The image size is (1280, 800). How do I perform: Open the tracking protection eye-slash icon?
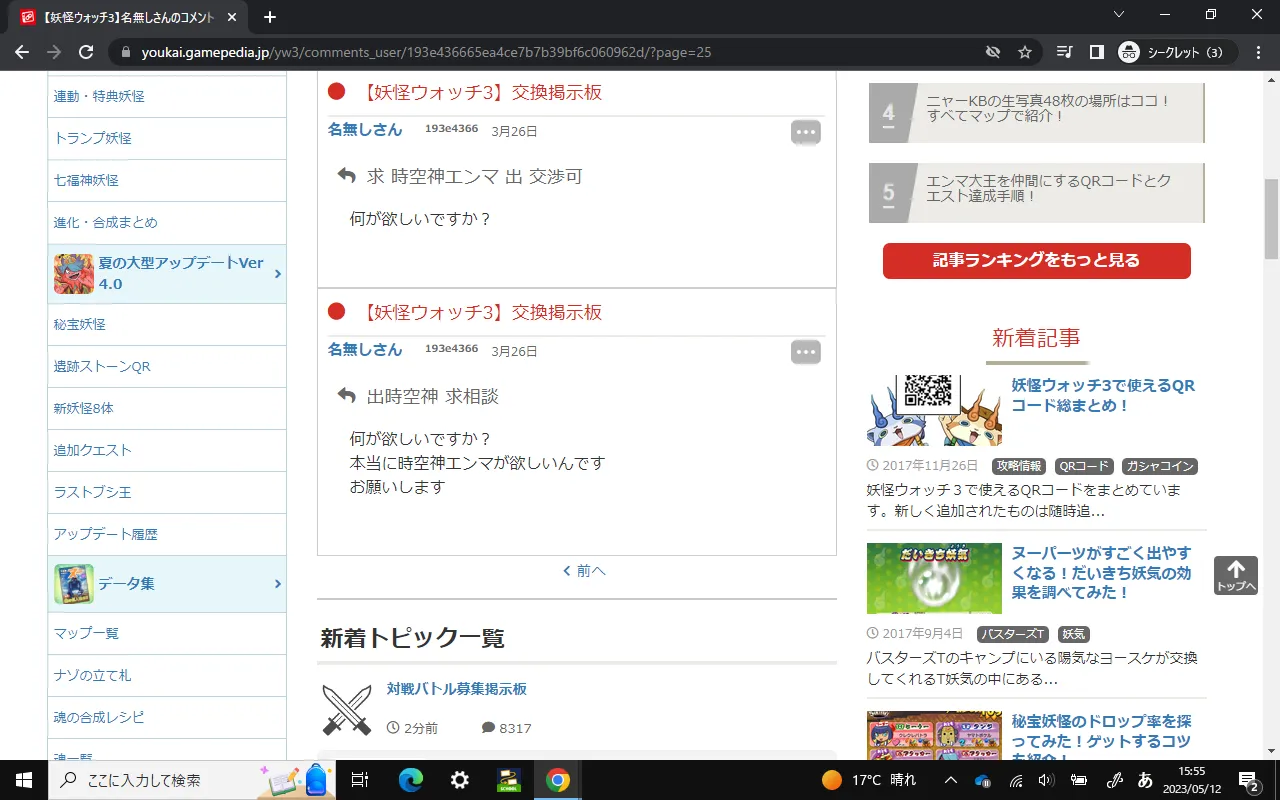pyautogui.click(x=992, y=52)
